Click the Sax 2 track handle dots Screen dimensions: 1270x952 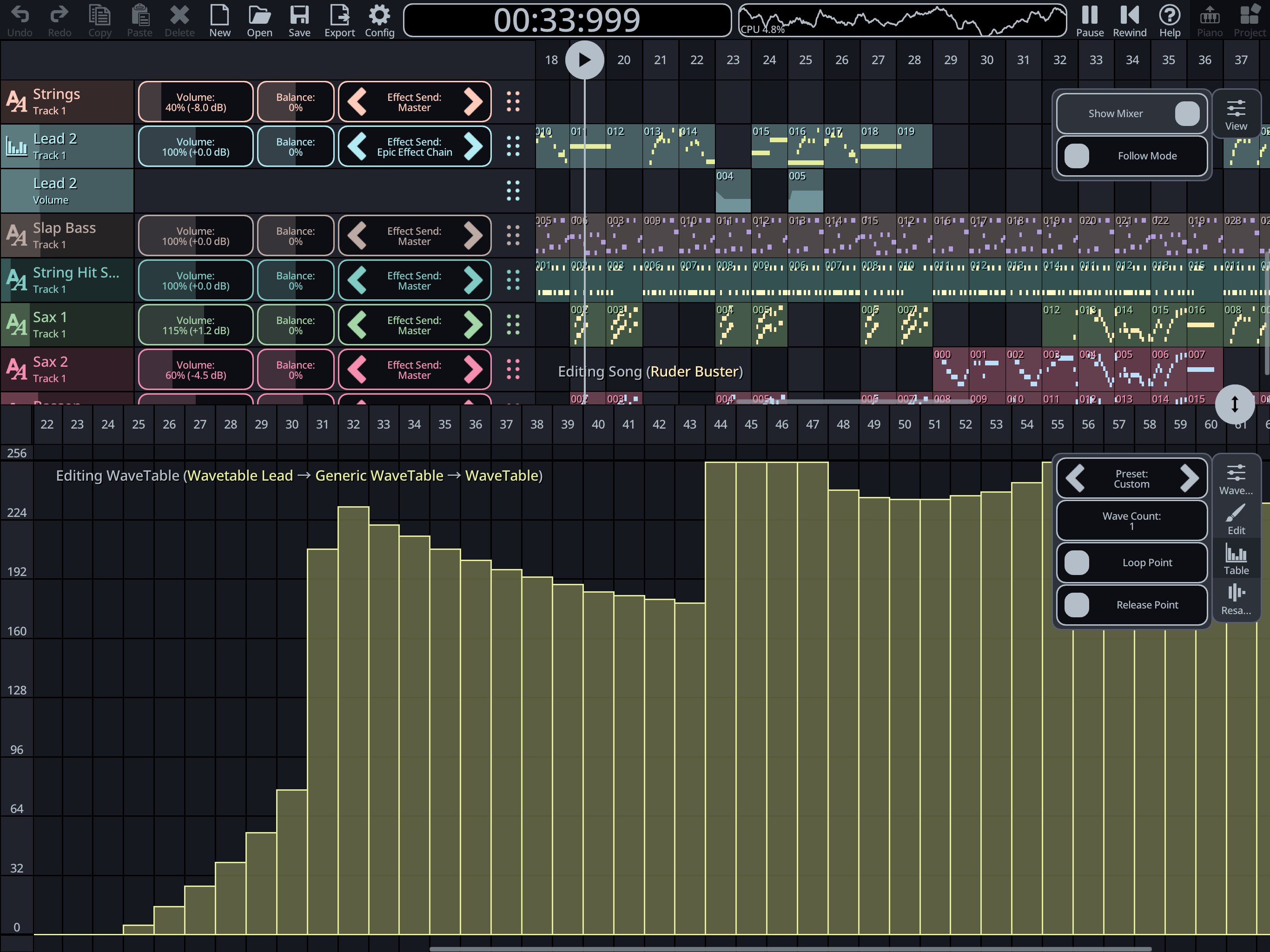click(513, 369)
